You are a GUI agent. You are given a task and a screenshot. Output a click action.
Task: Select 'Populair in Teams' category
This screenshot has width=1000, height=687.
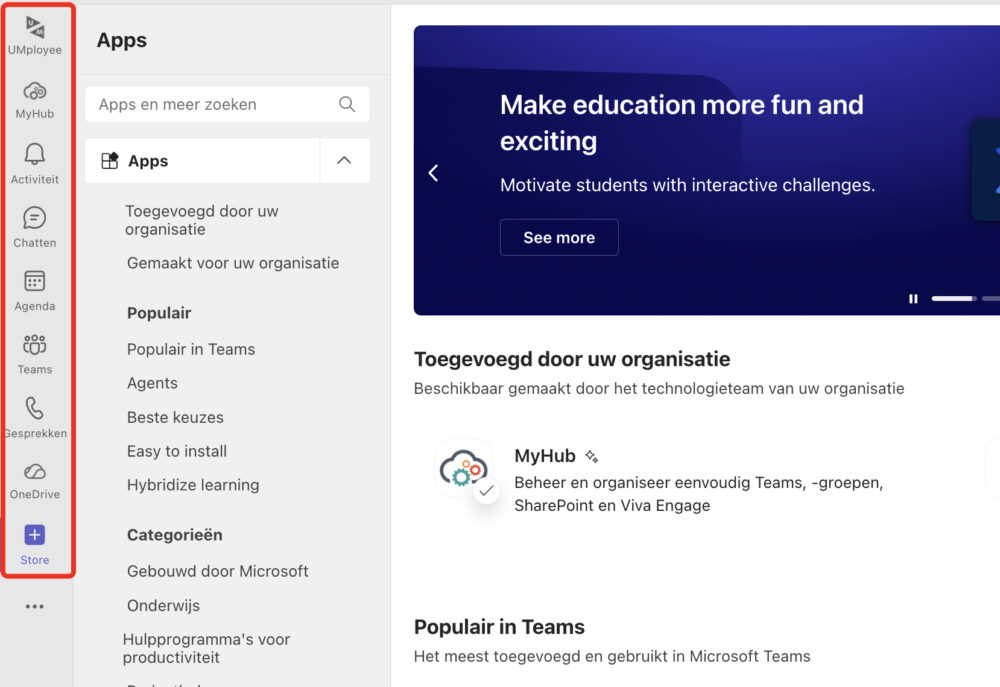pyautogui.click(x=191, y=349)
